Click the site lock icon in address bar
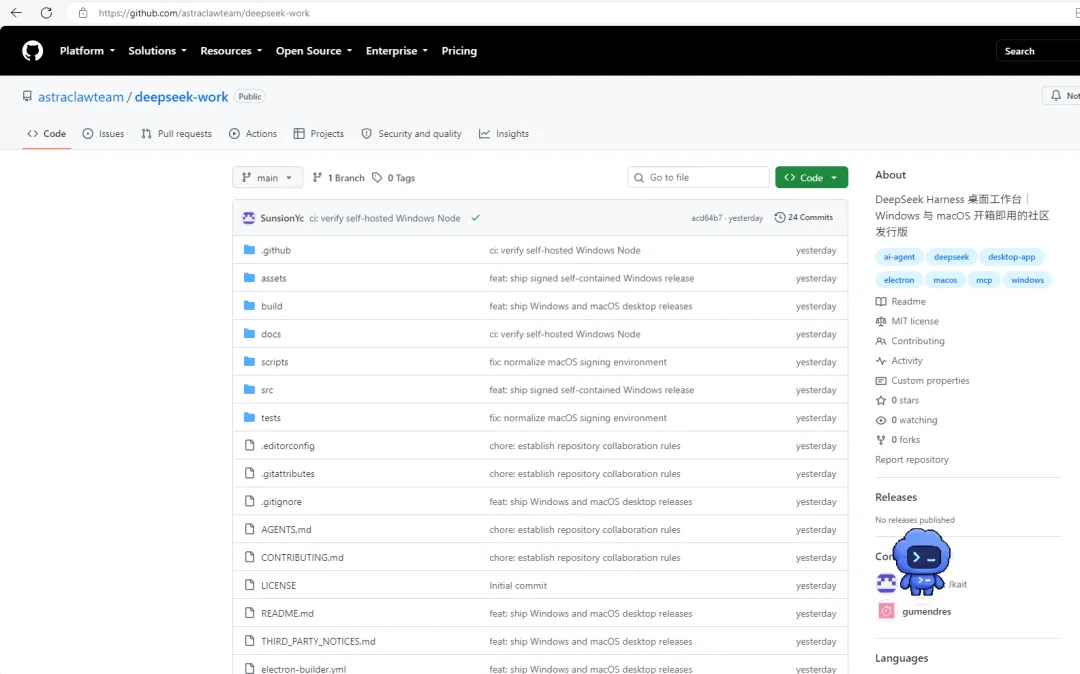The width and height of the screenshot is (1080, 674). (83, 13)
